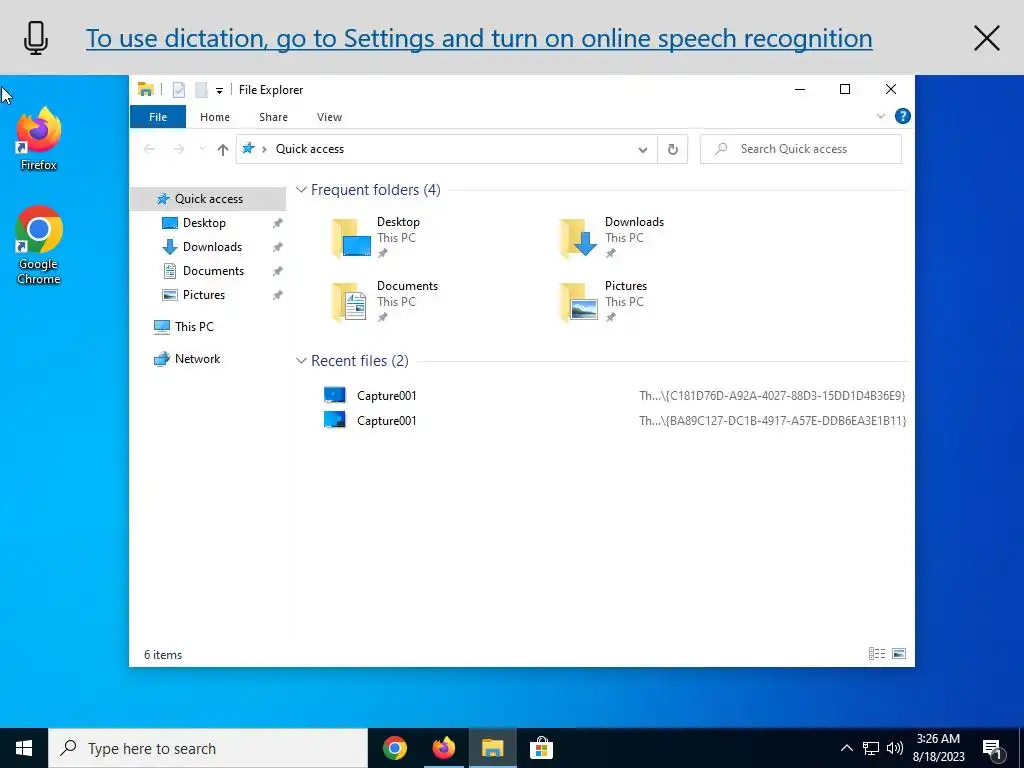Click the Back navigation arrow
This screenshot has height=768, width=1024.
149,149
